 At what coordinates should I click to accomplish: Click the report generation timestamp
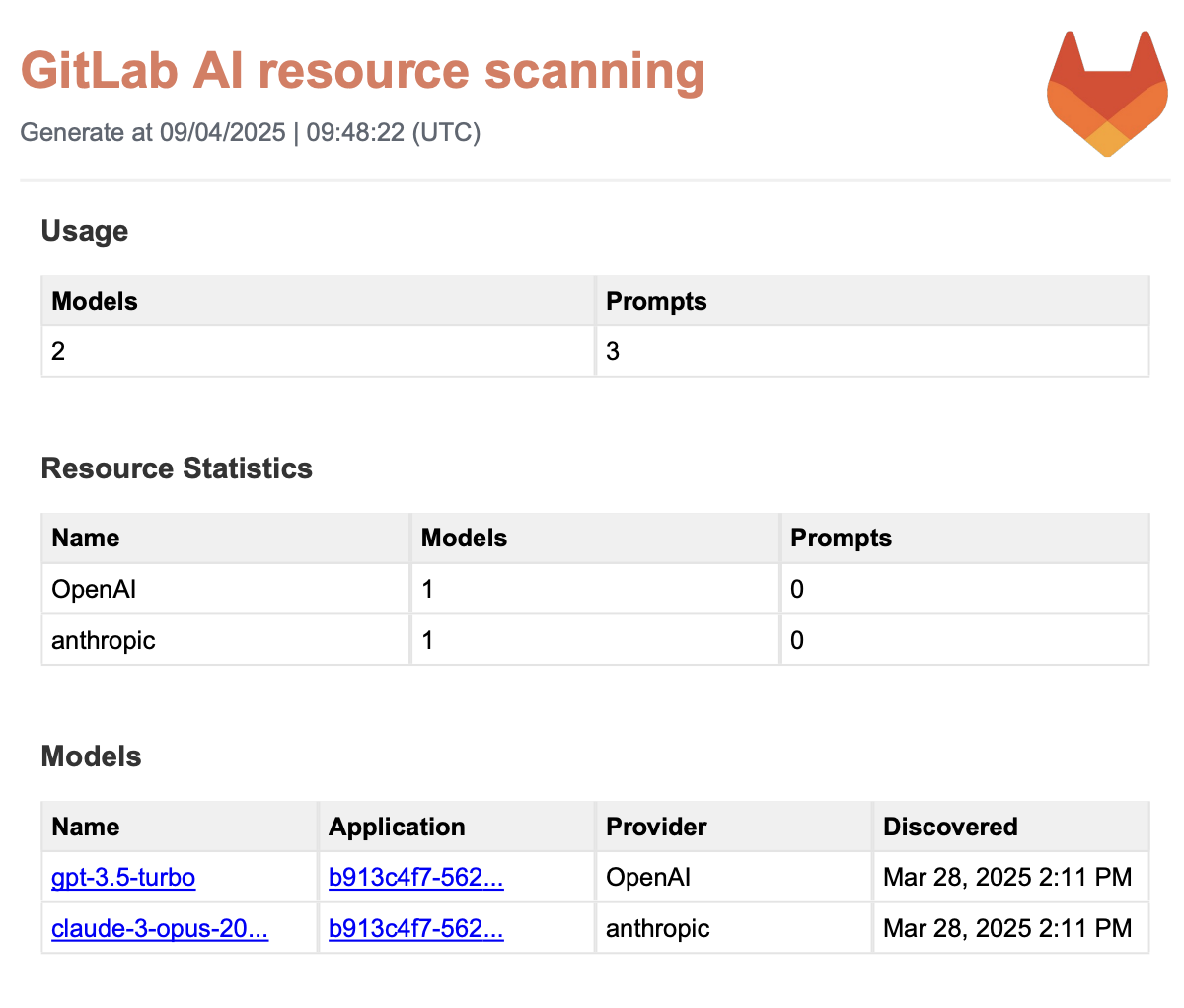(251, 132)
